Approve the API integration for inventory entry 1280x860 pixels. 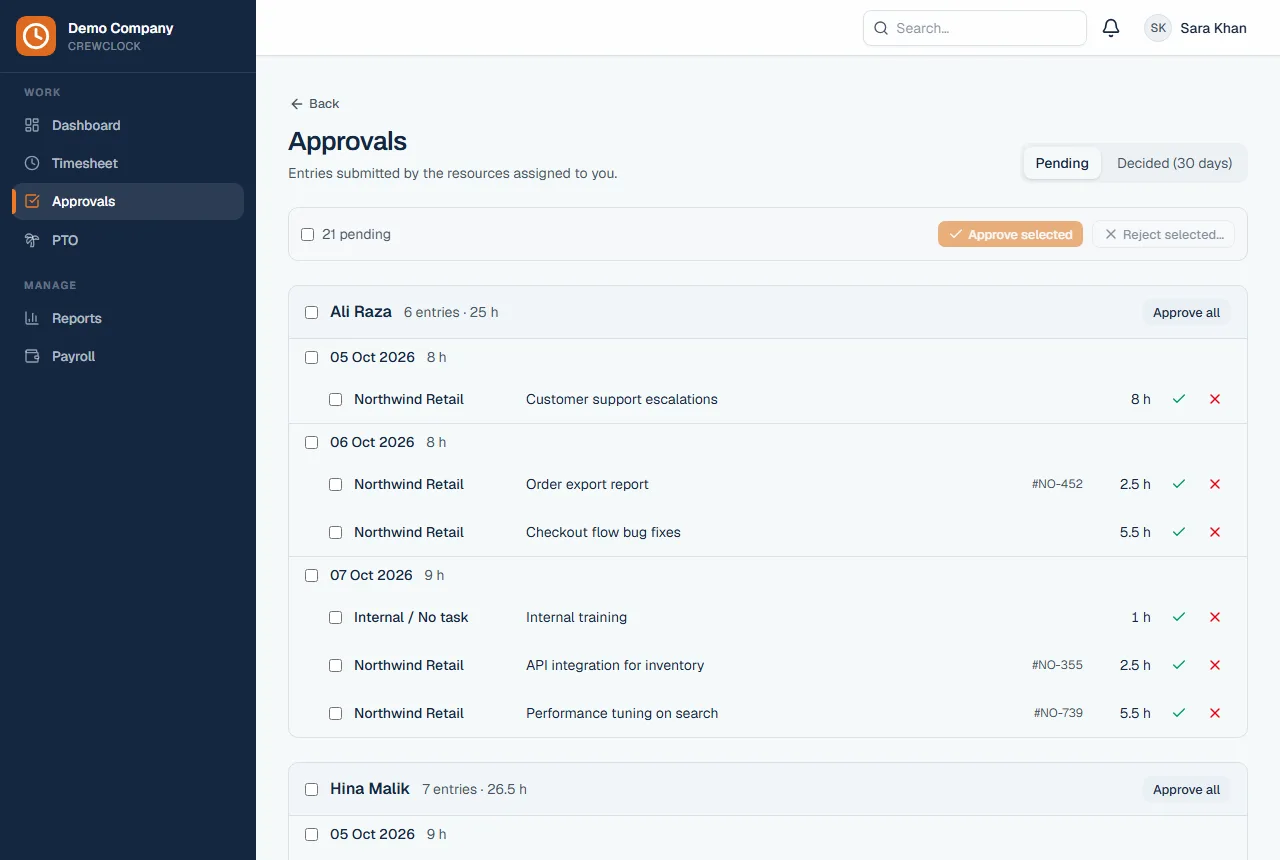click(1179, 665)
